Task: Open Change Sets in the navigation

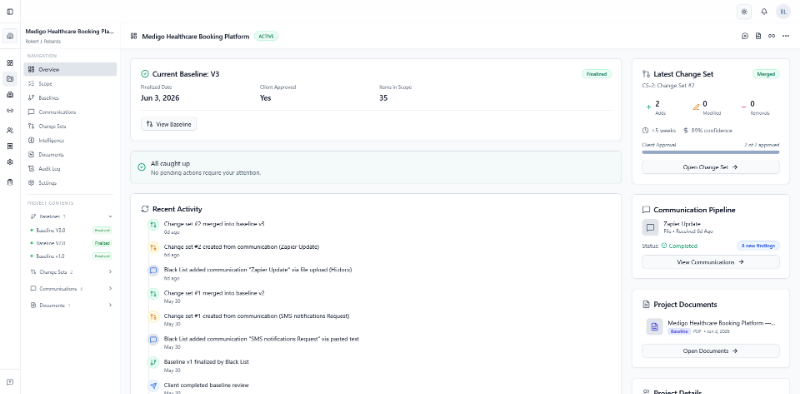Action: 70,126
